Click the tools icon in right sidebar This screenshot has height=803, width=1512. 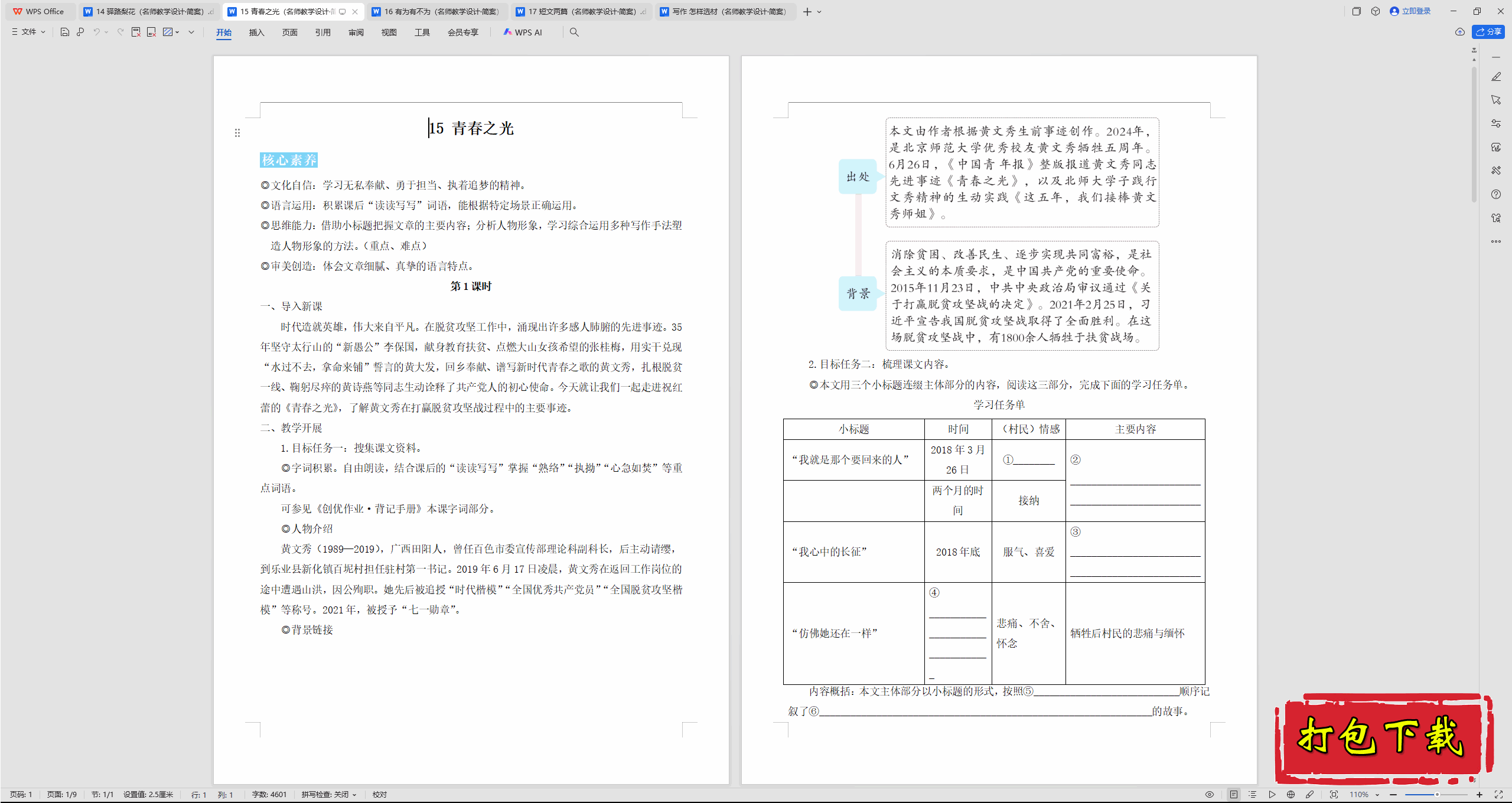[x=1496, y=171]
